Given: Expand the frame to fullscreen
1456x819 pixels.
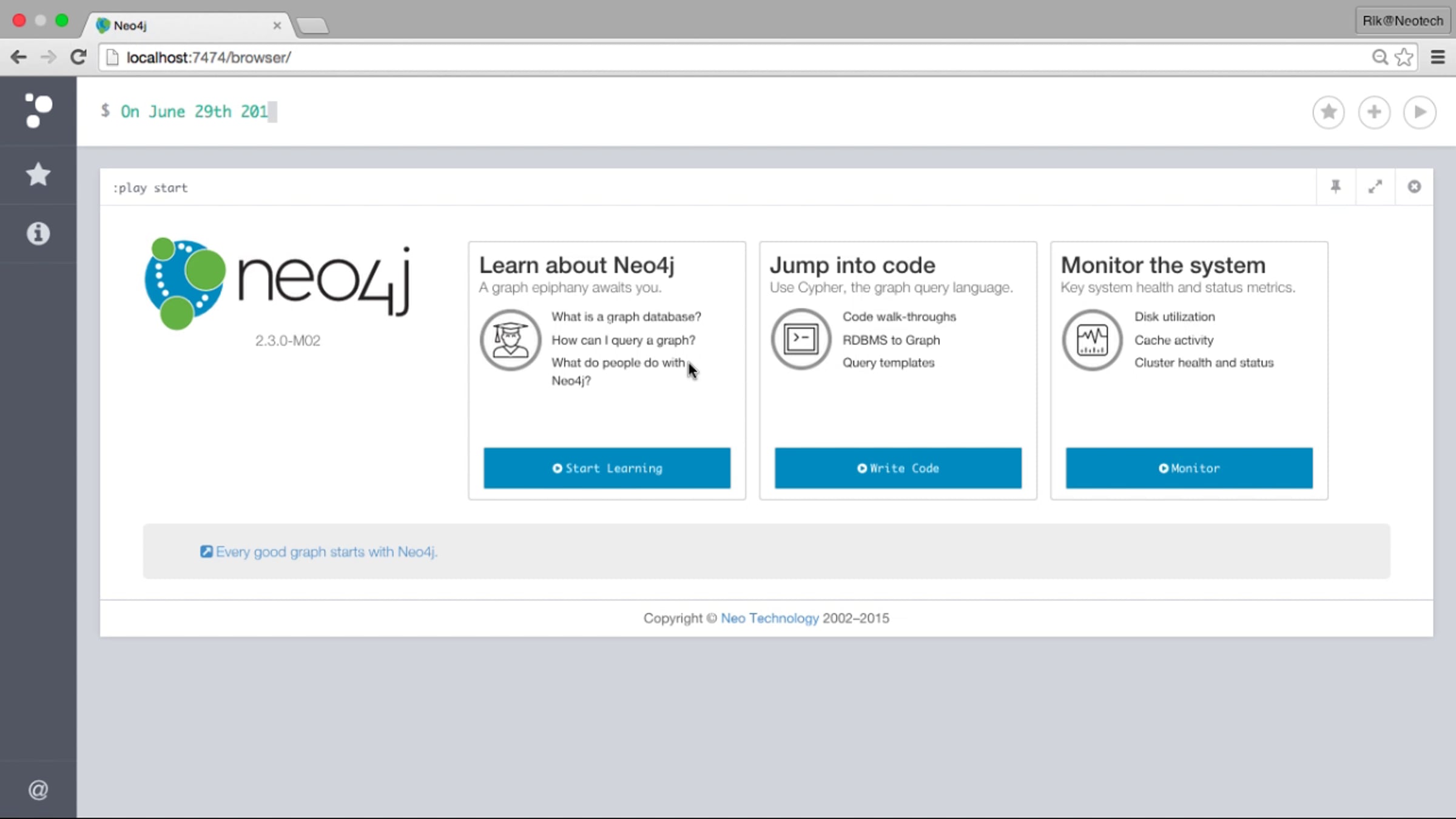Looking at the screenshot, I should [x=1375, y=187].
